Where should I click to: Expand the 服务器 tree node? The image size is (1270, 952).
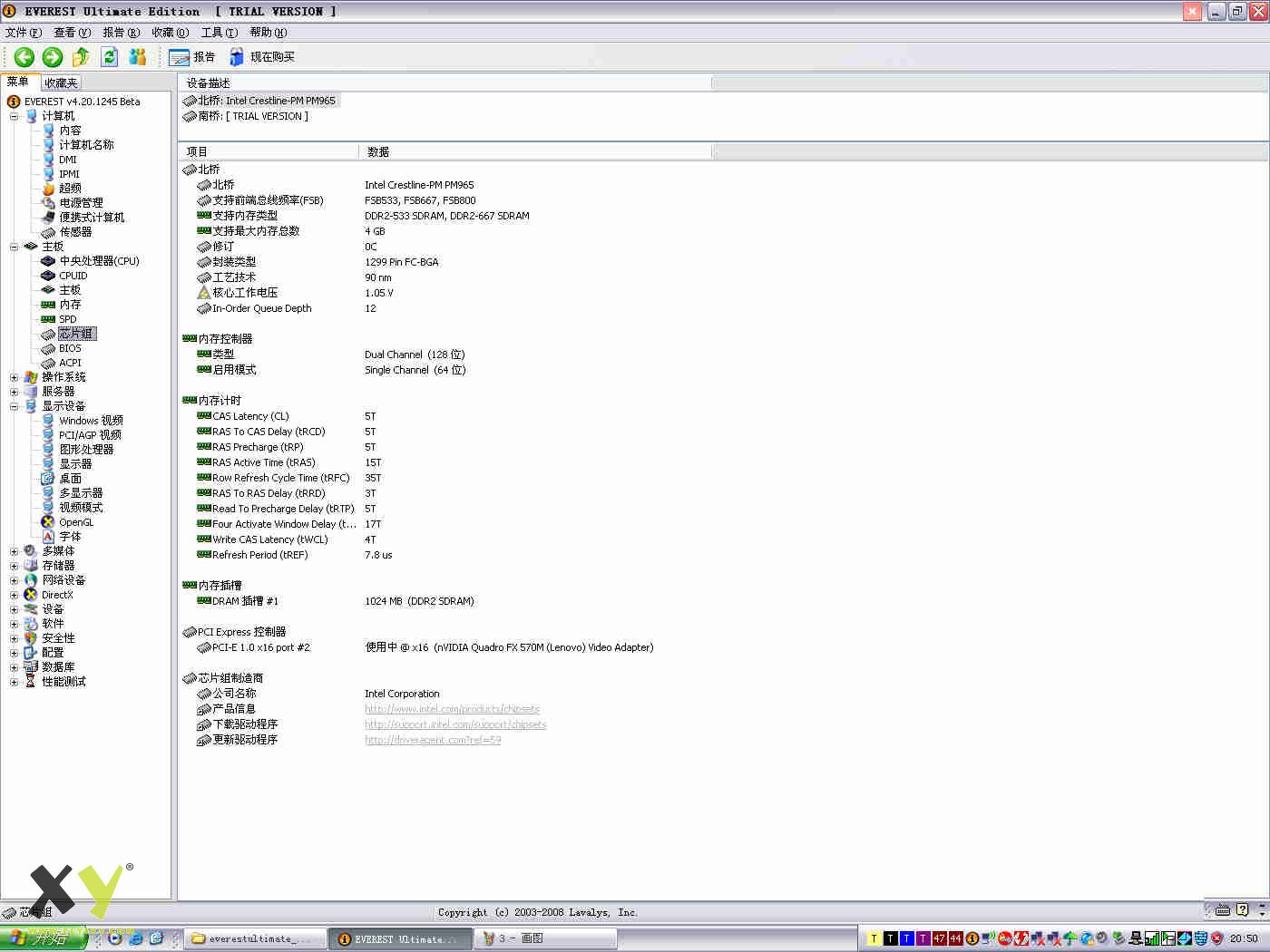coord(14,392)
